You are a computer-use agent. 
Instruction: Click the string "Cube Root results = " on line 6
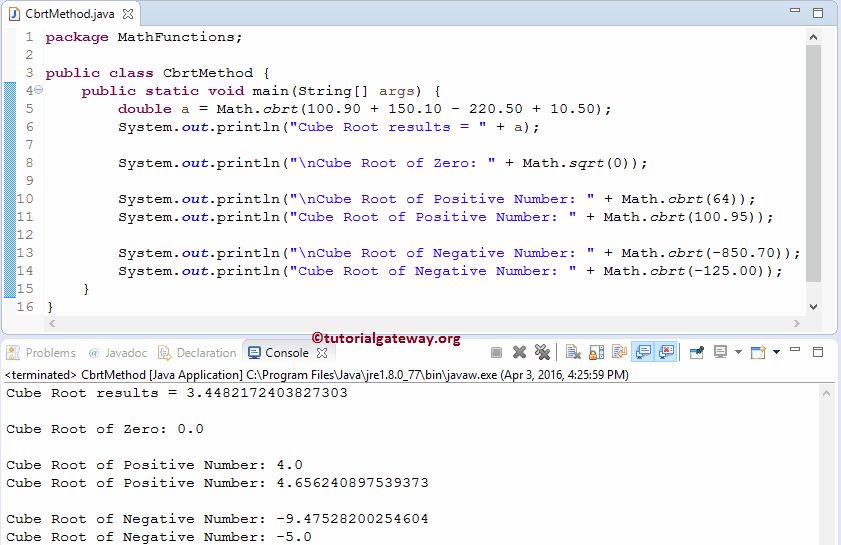(387, 127)
